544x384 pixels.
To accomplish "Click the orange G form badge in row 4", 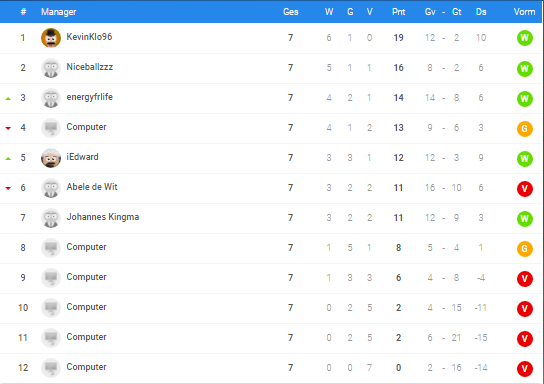I will click(x=525, y=129).
